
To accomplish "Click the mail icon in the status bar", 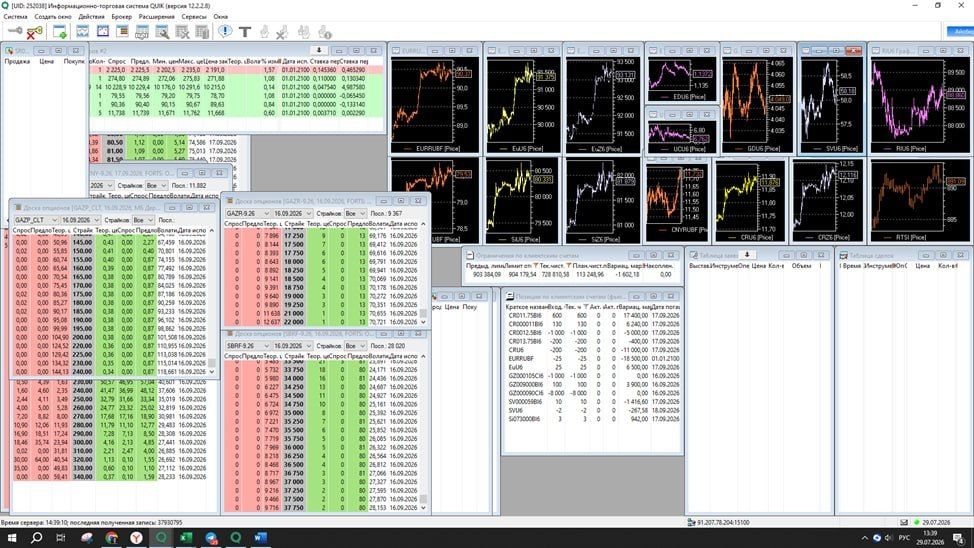I will 904,523.
